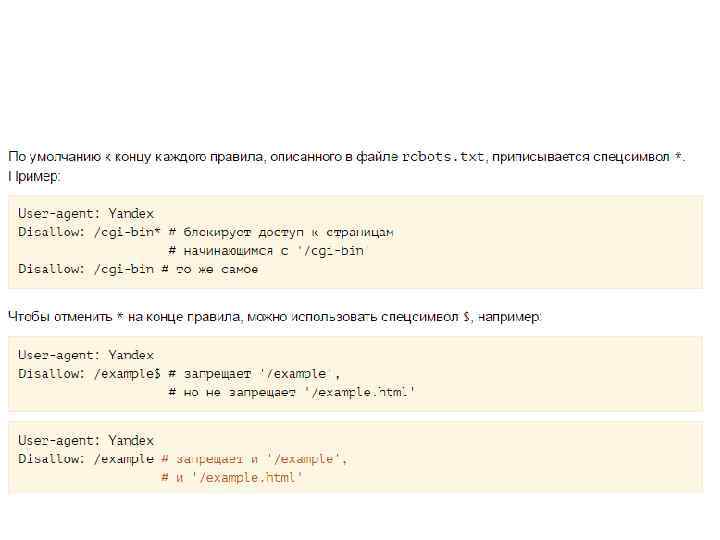Click the asterisk in "Чтобы отменить *"
The image size is (720, 540).
click(120, 317)
